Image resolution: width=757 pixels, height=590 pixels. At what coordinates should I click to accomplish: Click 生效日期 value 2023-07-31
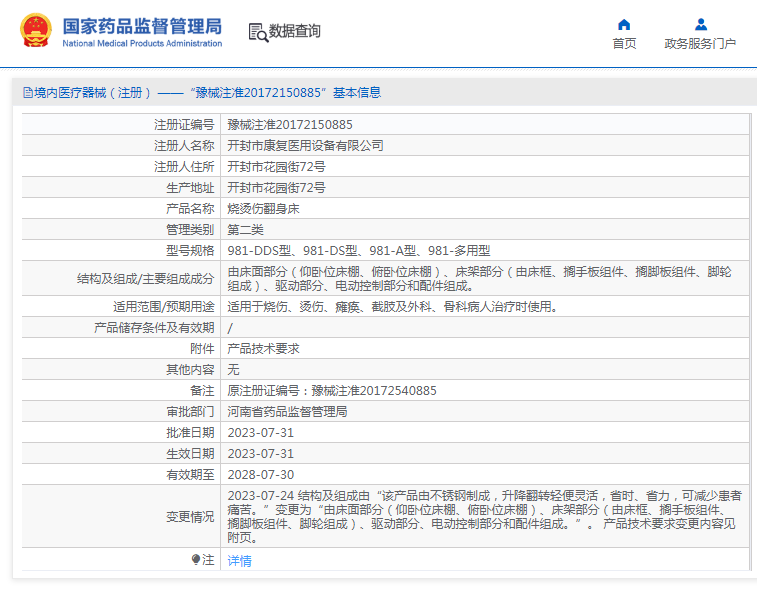261,454
